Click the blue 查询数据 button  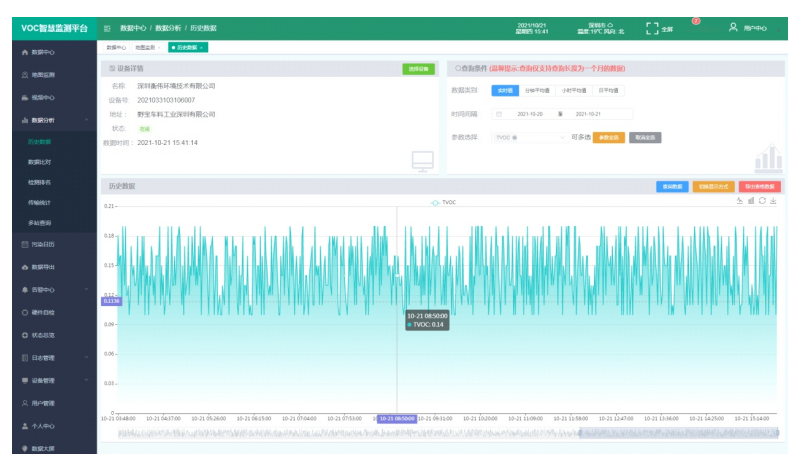[672, 186]
